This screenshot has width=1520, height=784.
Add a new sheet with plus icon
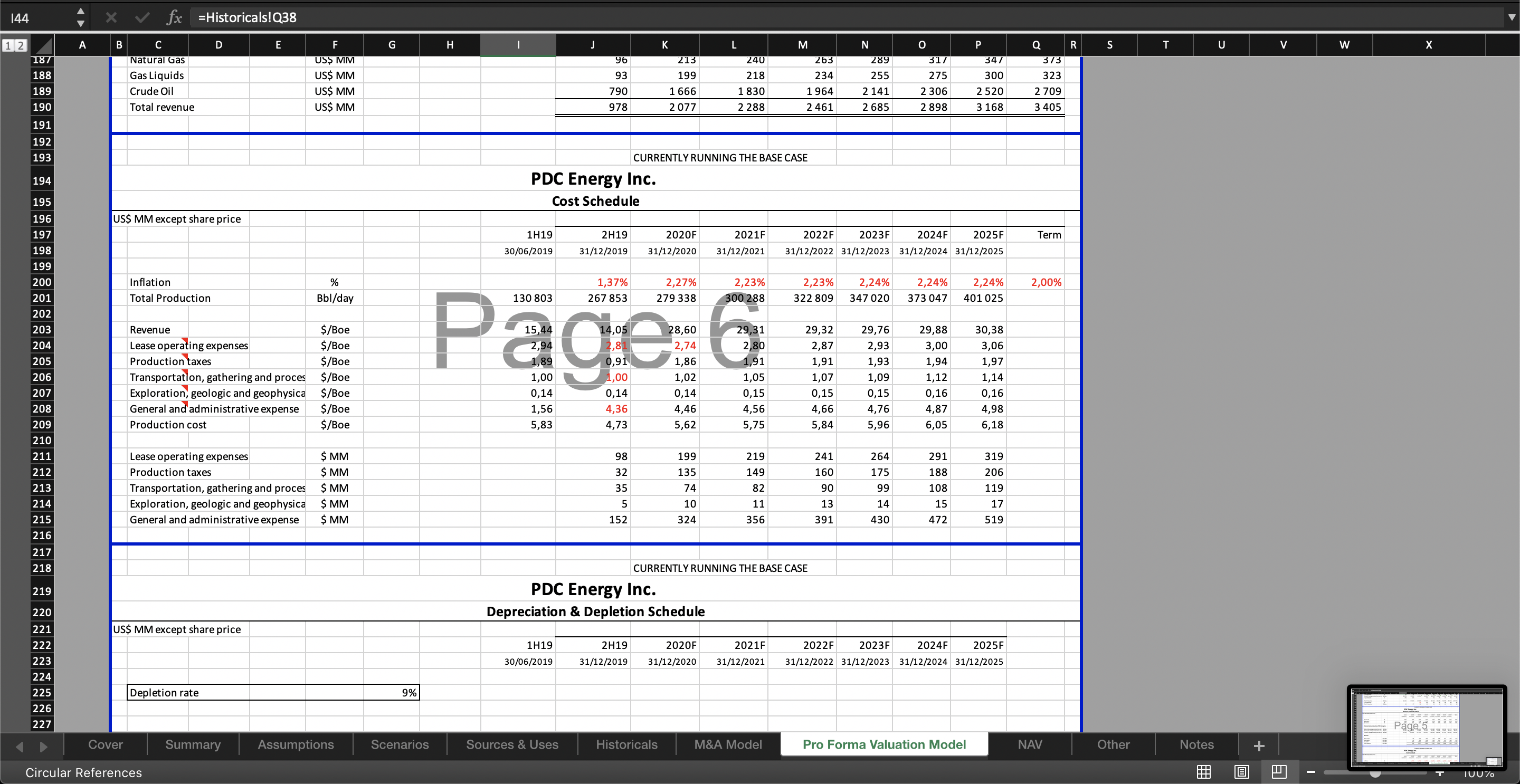pos(1259,745)
